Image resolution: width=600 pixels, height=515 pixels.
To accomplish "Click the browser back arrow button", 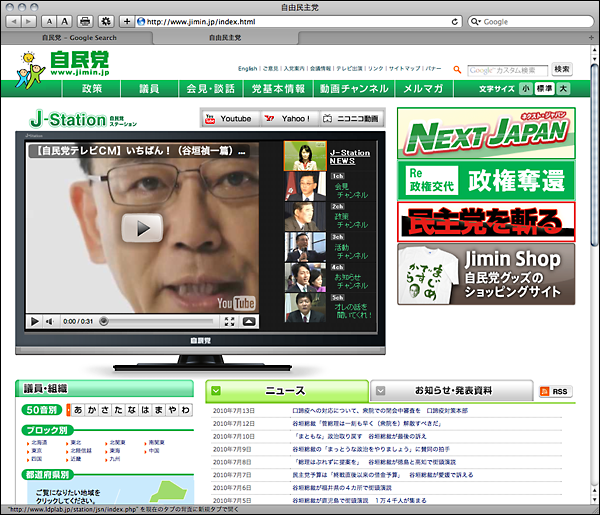I will click(x=12, y=21).
